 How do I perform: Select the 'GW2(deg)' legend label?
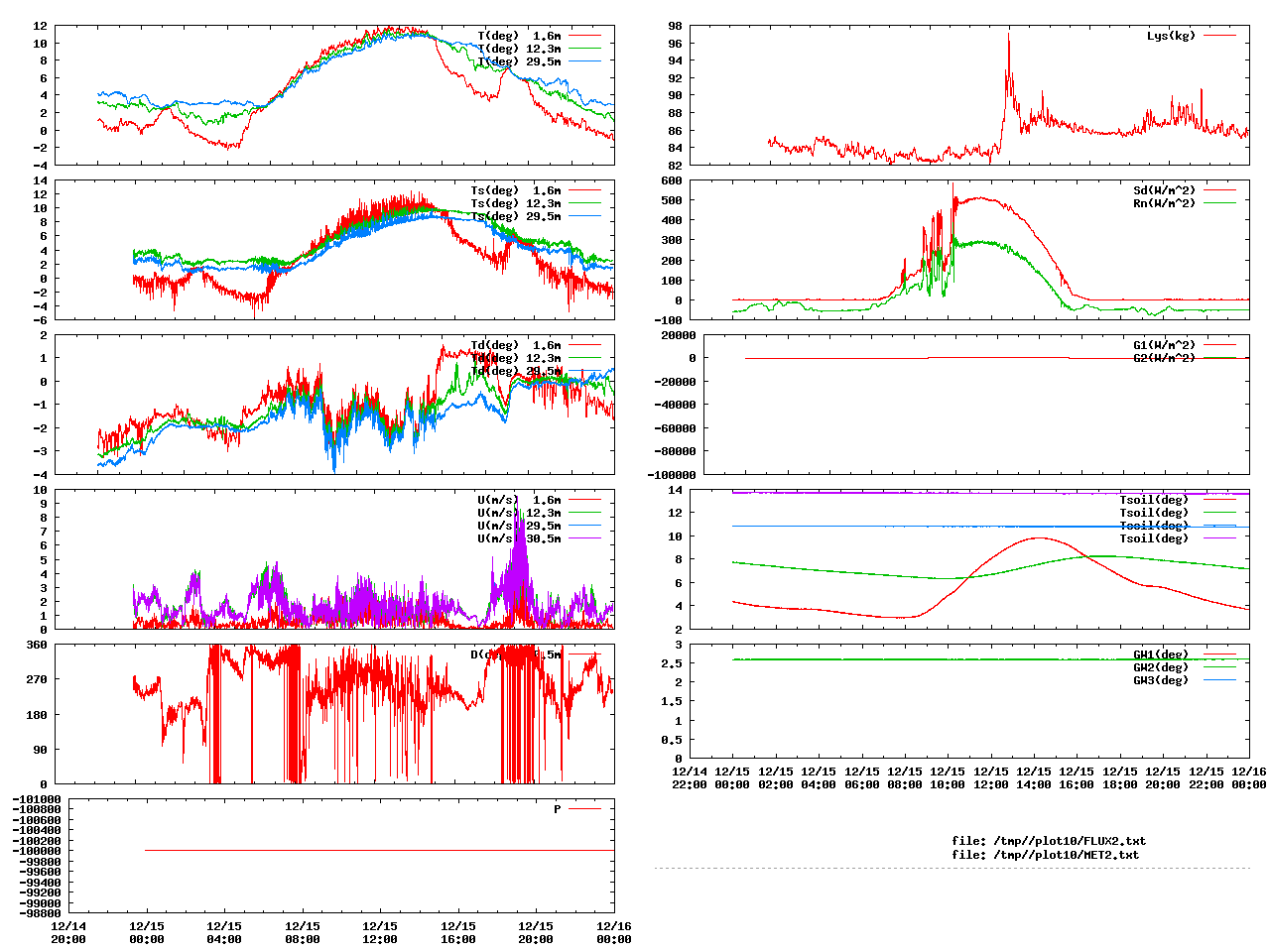point(1161,667)
